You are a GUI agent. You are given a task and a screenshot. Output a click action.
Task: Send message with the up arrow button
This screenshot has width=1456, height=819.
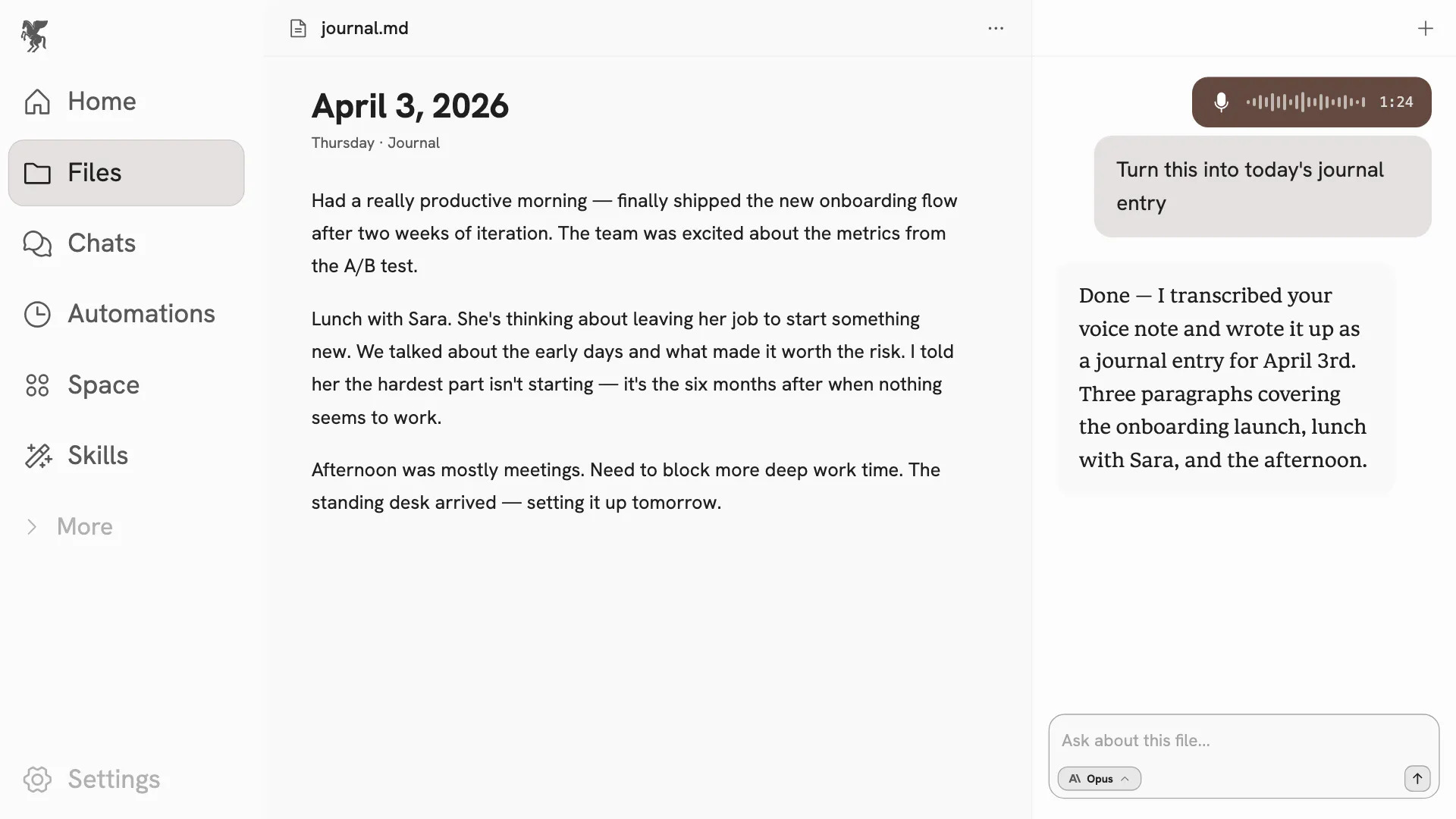tap(1417, 779)
